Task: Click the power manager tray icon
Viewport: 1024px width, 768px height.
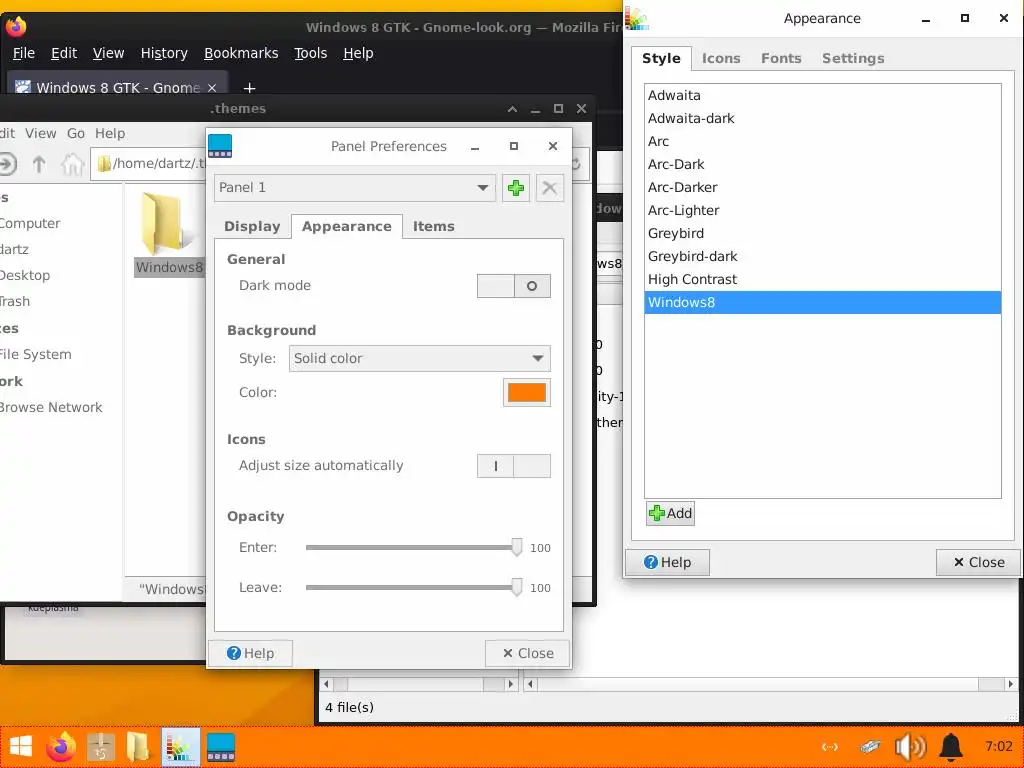Action: [x=870, y=746]
